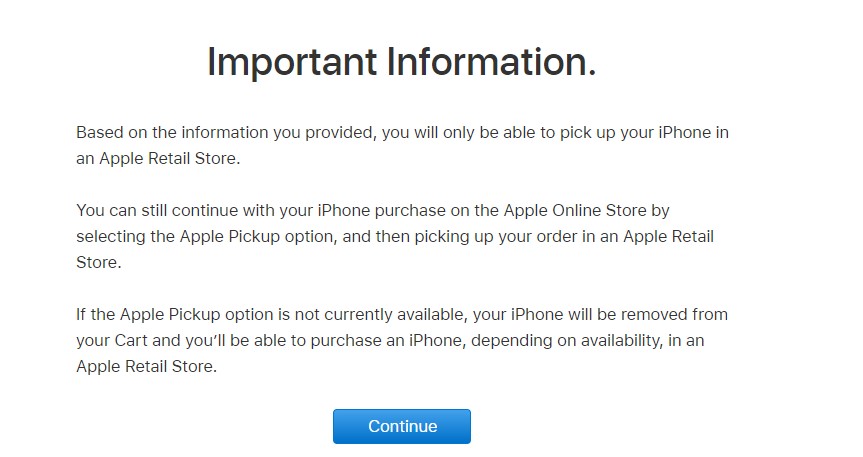Click the words "depending on availability"
This screenshot has width=863, height=457.
[565, 341]
